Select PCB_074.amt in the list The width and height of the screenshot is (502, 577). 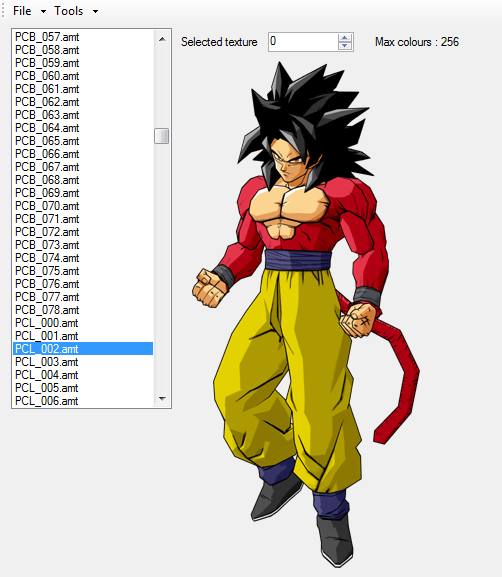click(83, 258)
